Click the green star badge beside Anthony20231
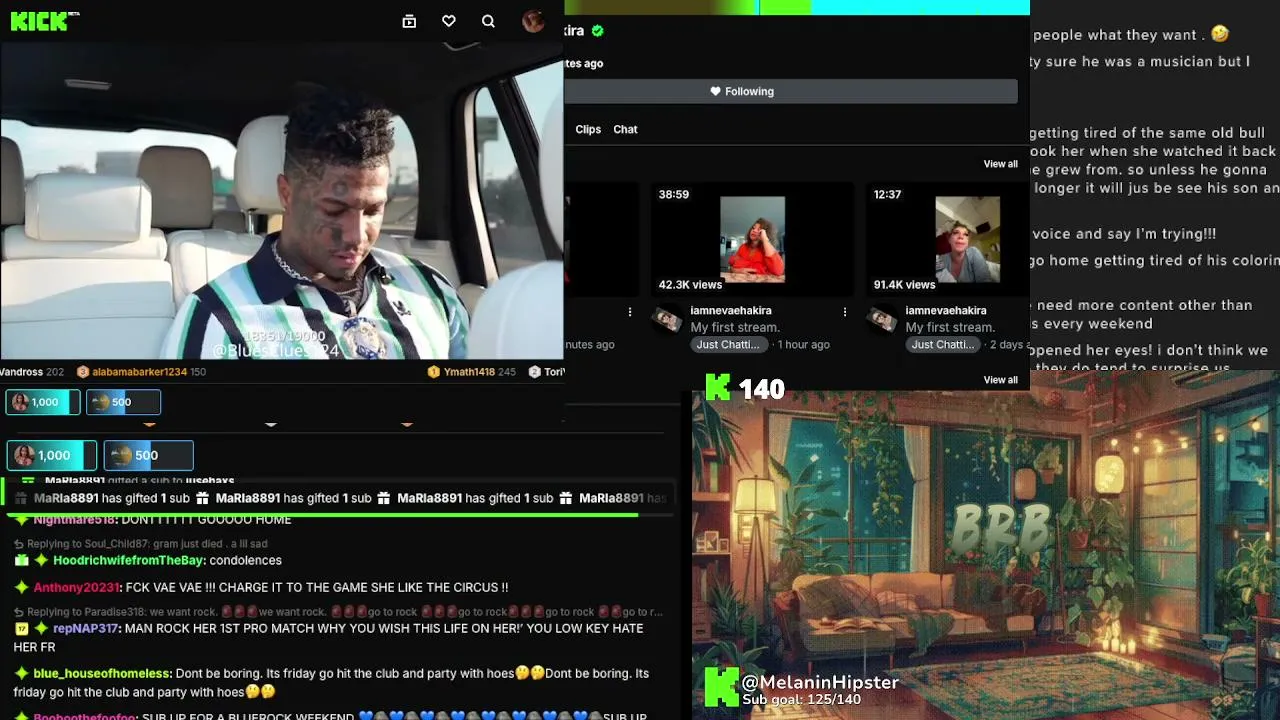Viewport: 1280px width, 720px height. tap(21, 588)
